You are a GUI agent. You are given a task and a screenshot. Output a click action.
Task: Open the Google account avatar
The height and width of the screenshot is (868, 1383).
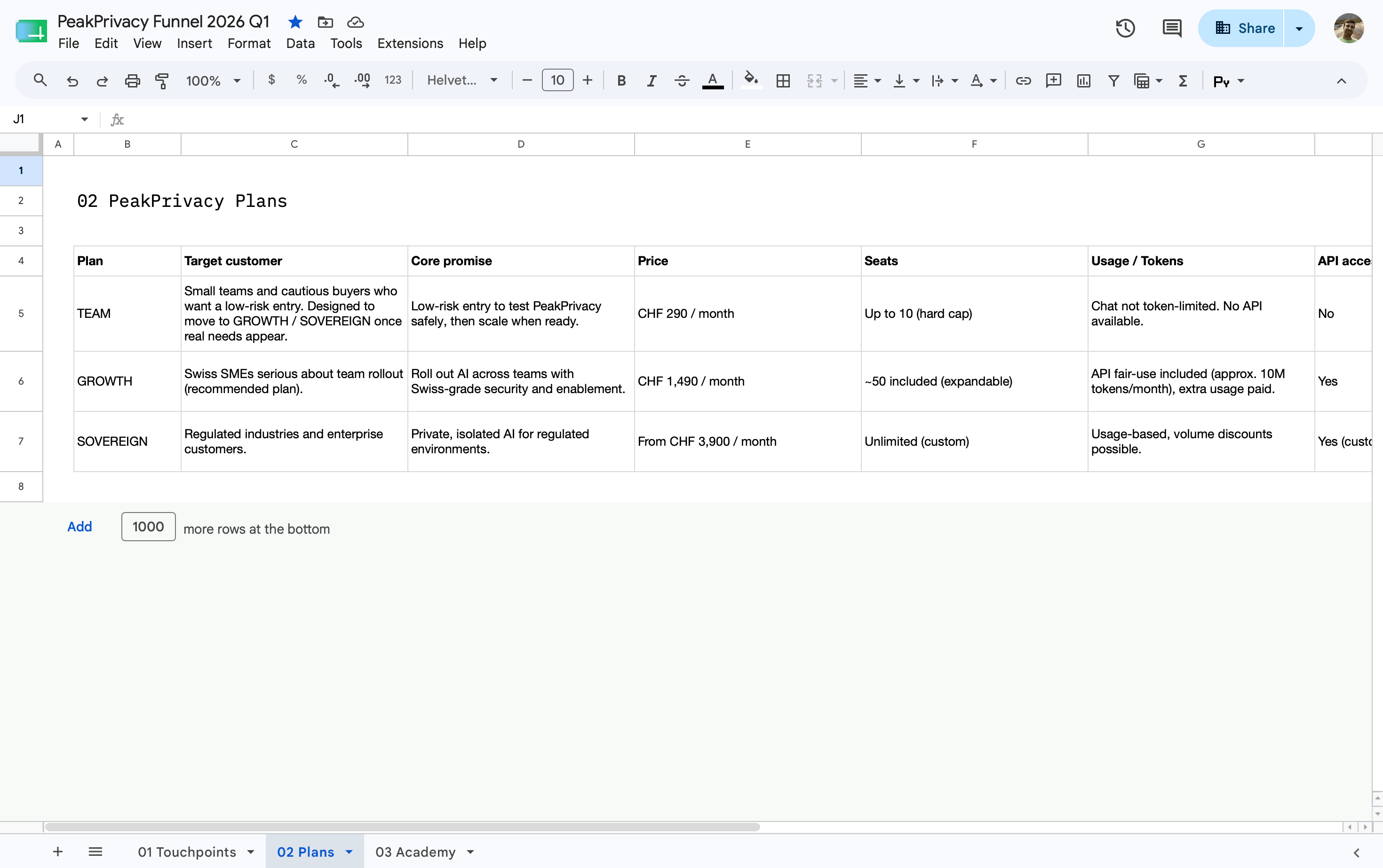click(x=1349, y=28)
